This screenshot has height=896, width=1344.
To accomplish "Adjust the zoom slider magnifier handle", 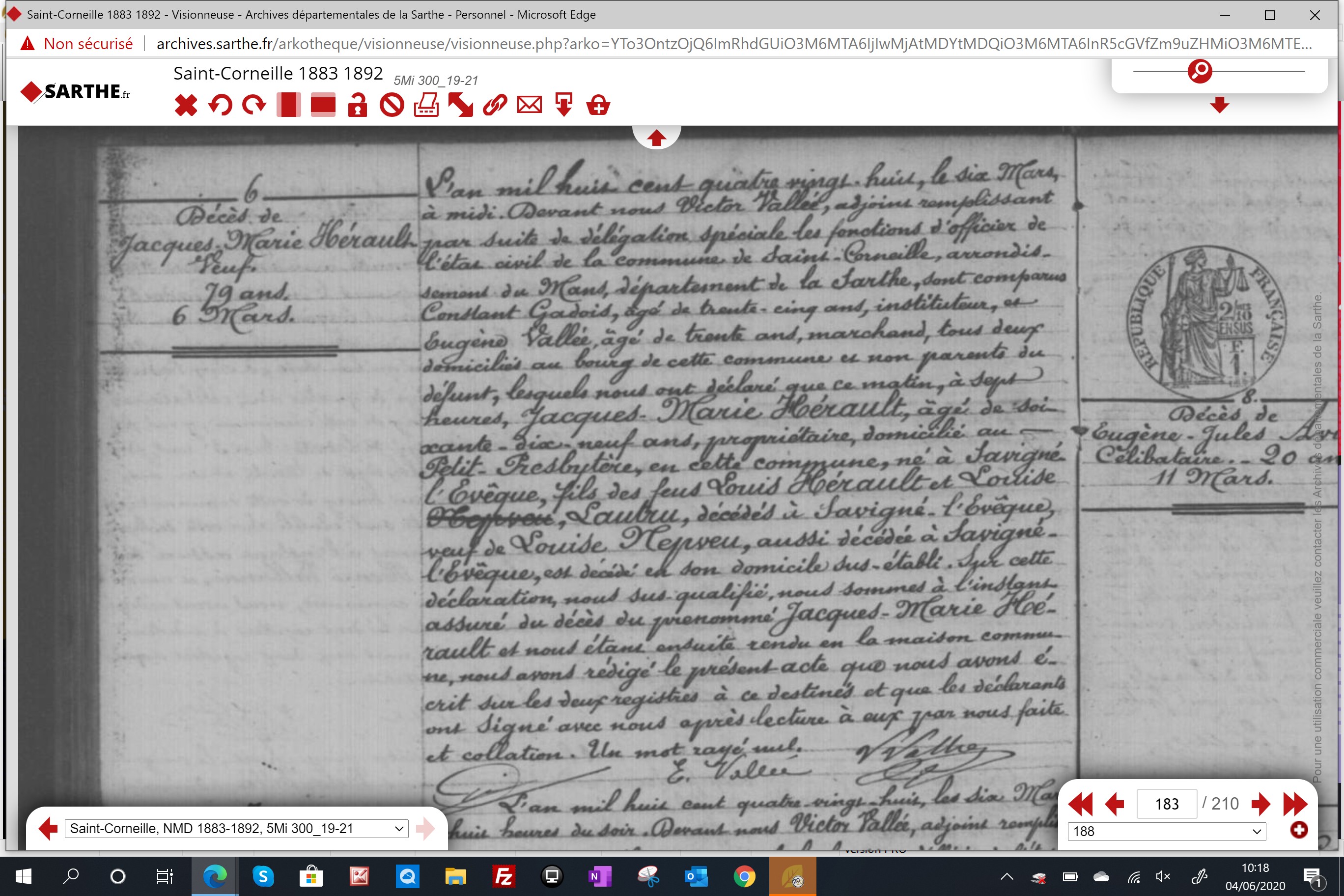I will (x=1200, y=71).
